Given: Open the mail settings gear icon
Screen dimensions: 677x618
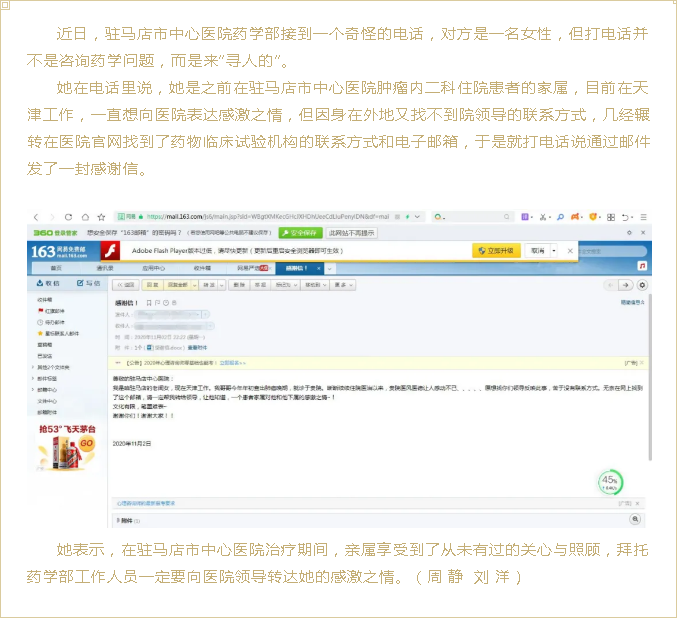Looking at the screenshot, I should (x=642, y=285).
